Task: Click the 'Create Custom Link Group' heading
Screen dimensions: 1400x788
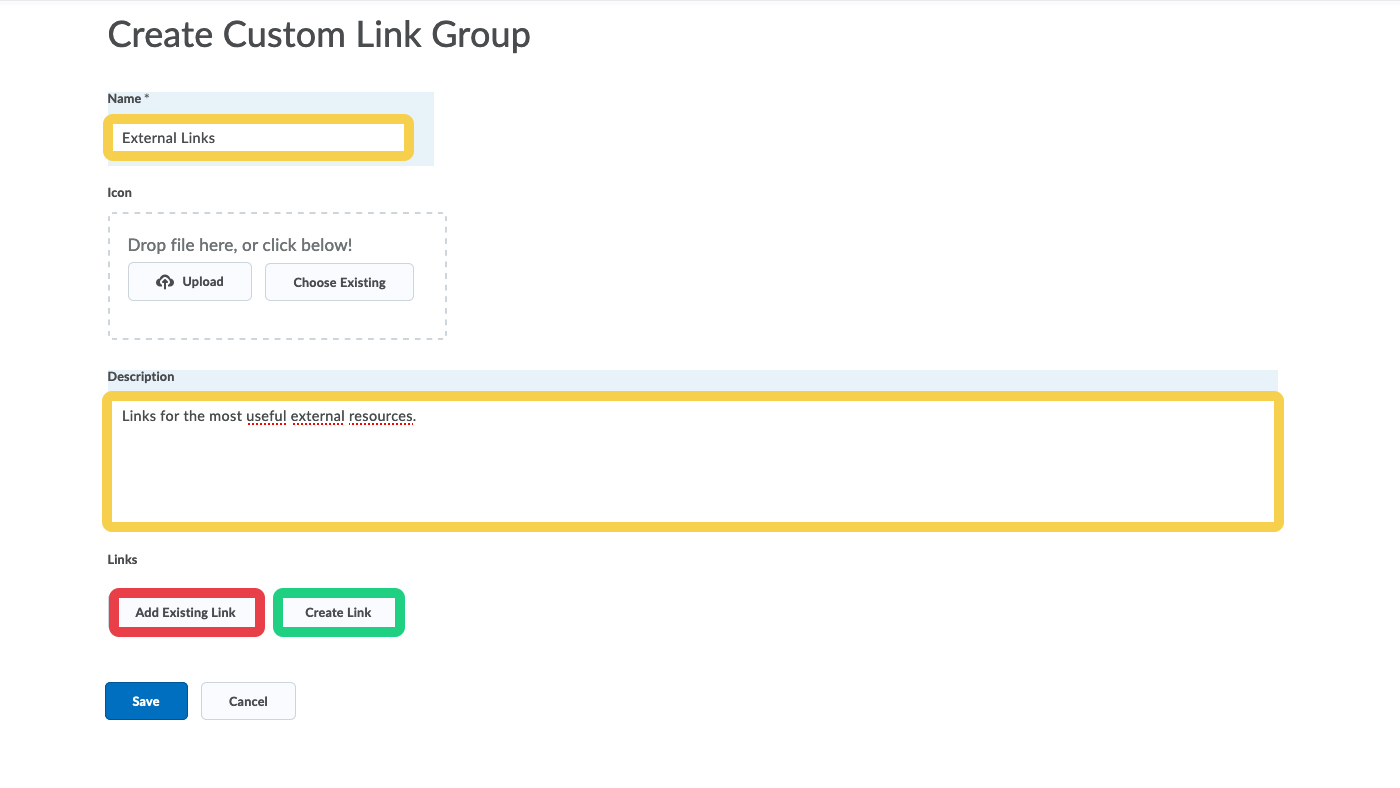Action: tap(319, 35)
